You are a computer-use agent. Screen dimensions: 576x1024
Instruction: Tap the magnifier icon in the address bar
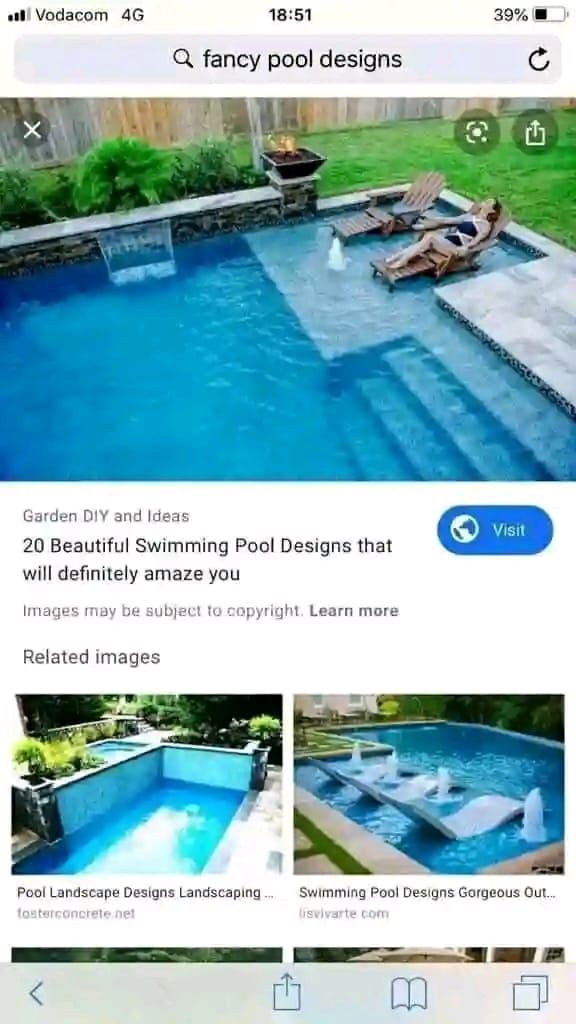click(183, 59)
